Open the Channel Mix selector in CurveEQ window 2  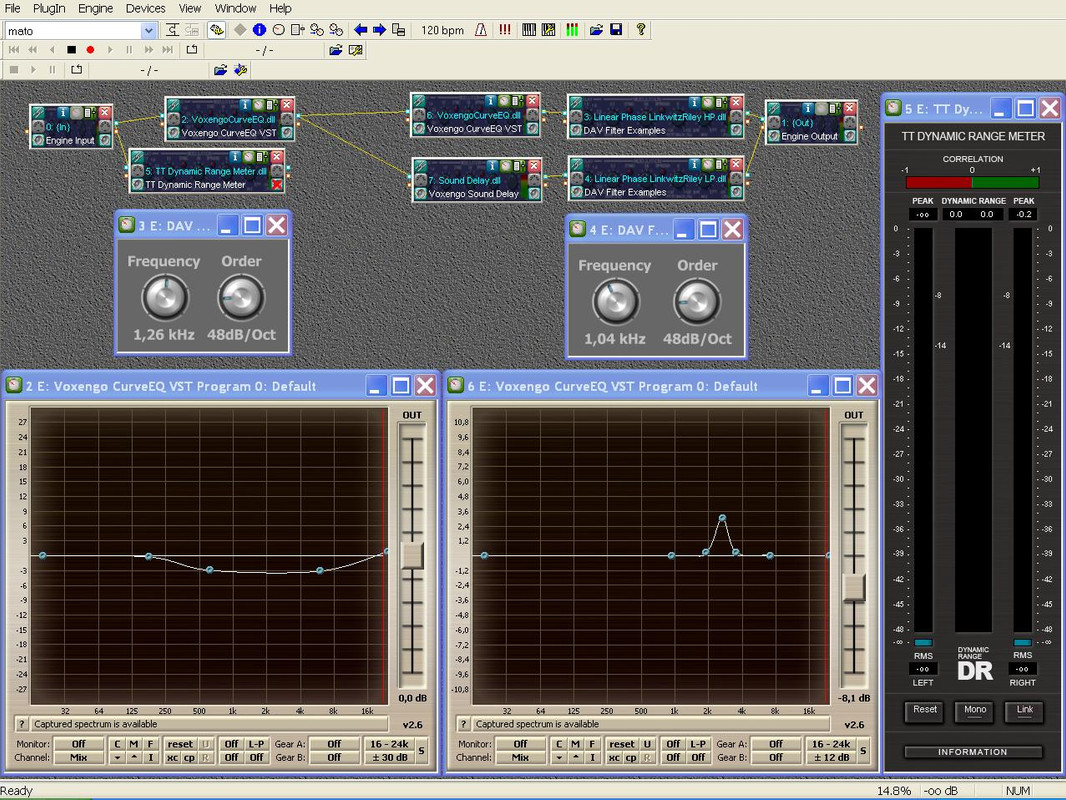click(79, 757)
